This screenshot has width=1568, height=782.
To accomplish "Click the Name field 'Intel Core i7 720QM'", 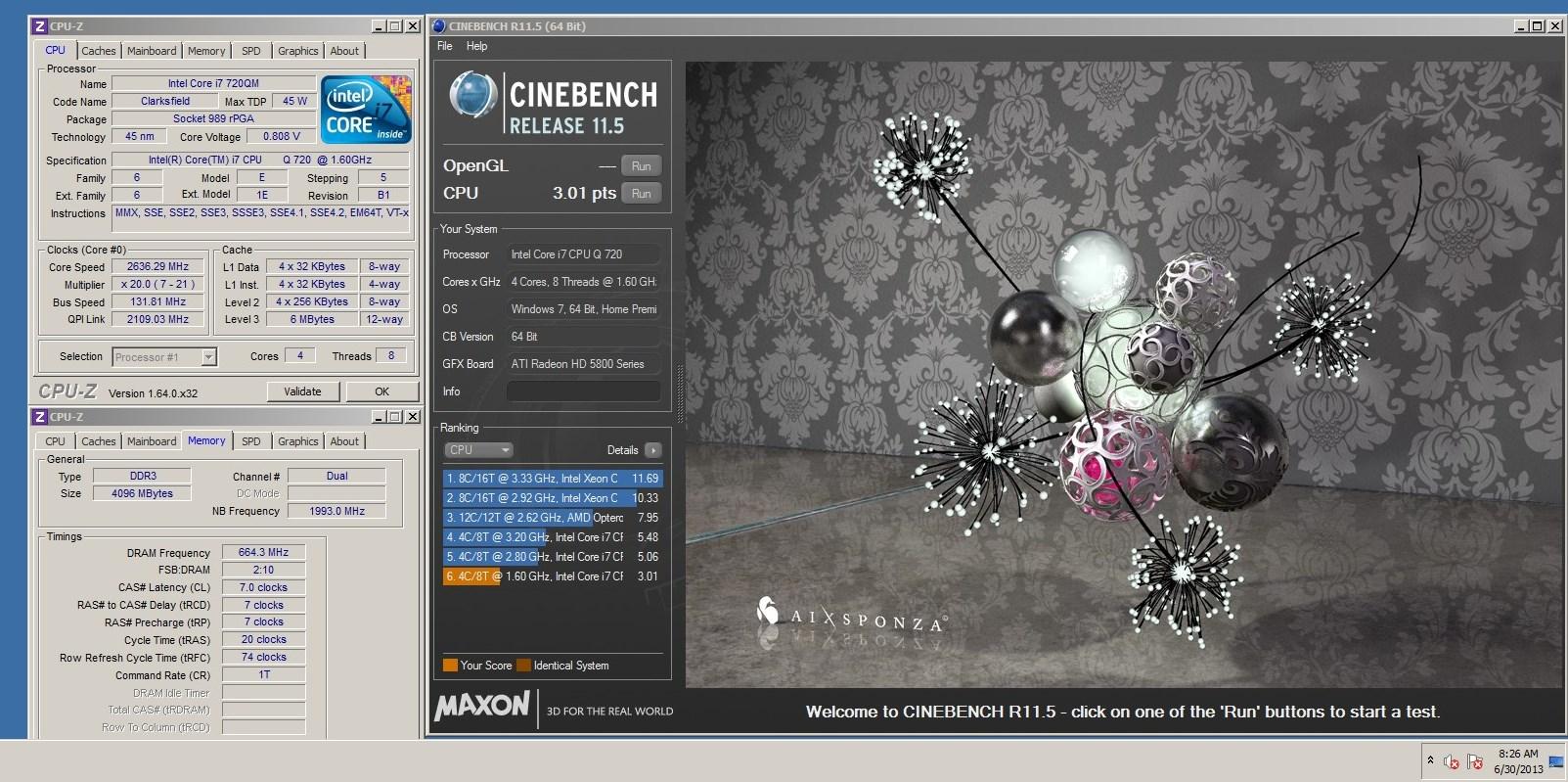I will 213,83.
